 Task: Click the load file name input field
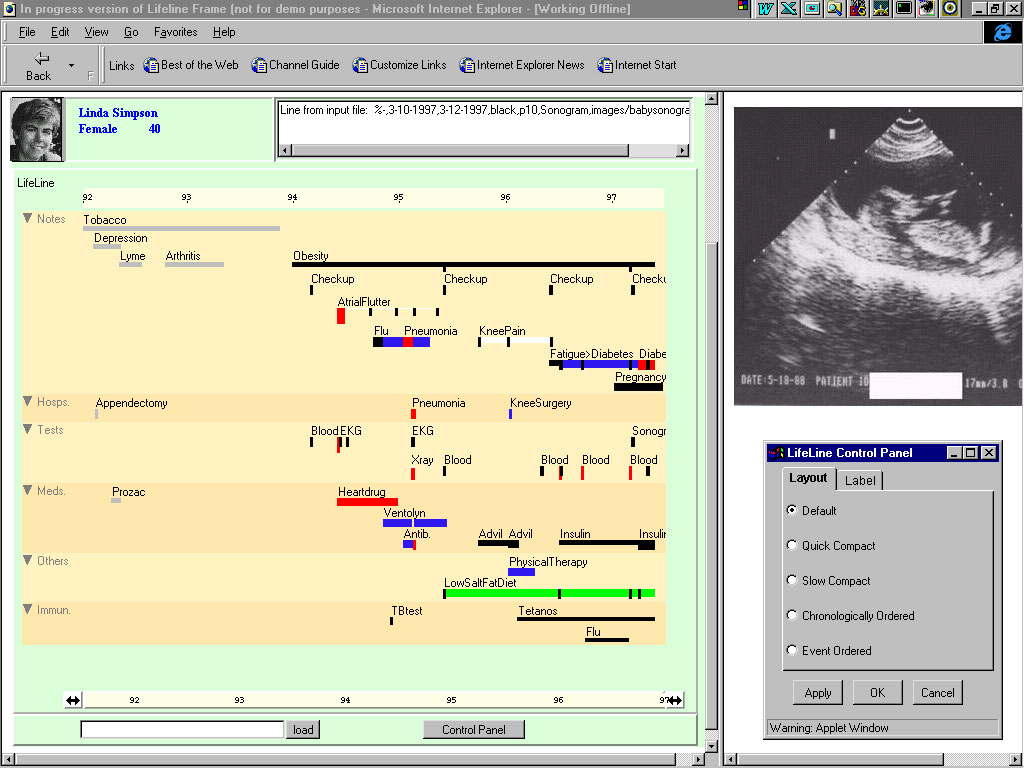[x=182, y=729]
